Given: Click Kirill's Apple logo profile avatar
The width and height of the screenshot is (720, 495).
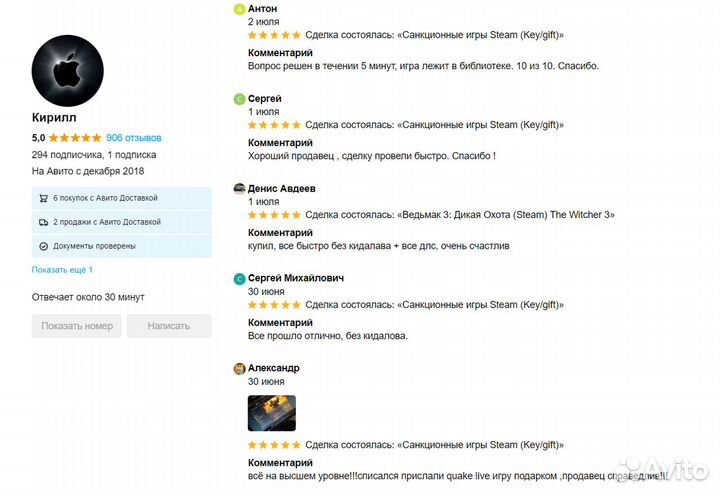Looking at the screenshot, I should 68,71.
